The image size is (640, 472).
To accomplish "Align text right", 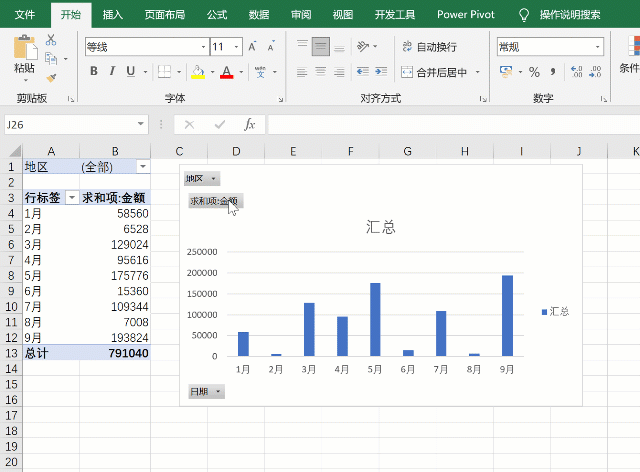I will pos(339,72).
